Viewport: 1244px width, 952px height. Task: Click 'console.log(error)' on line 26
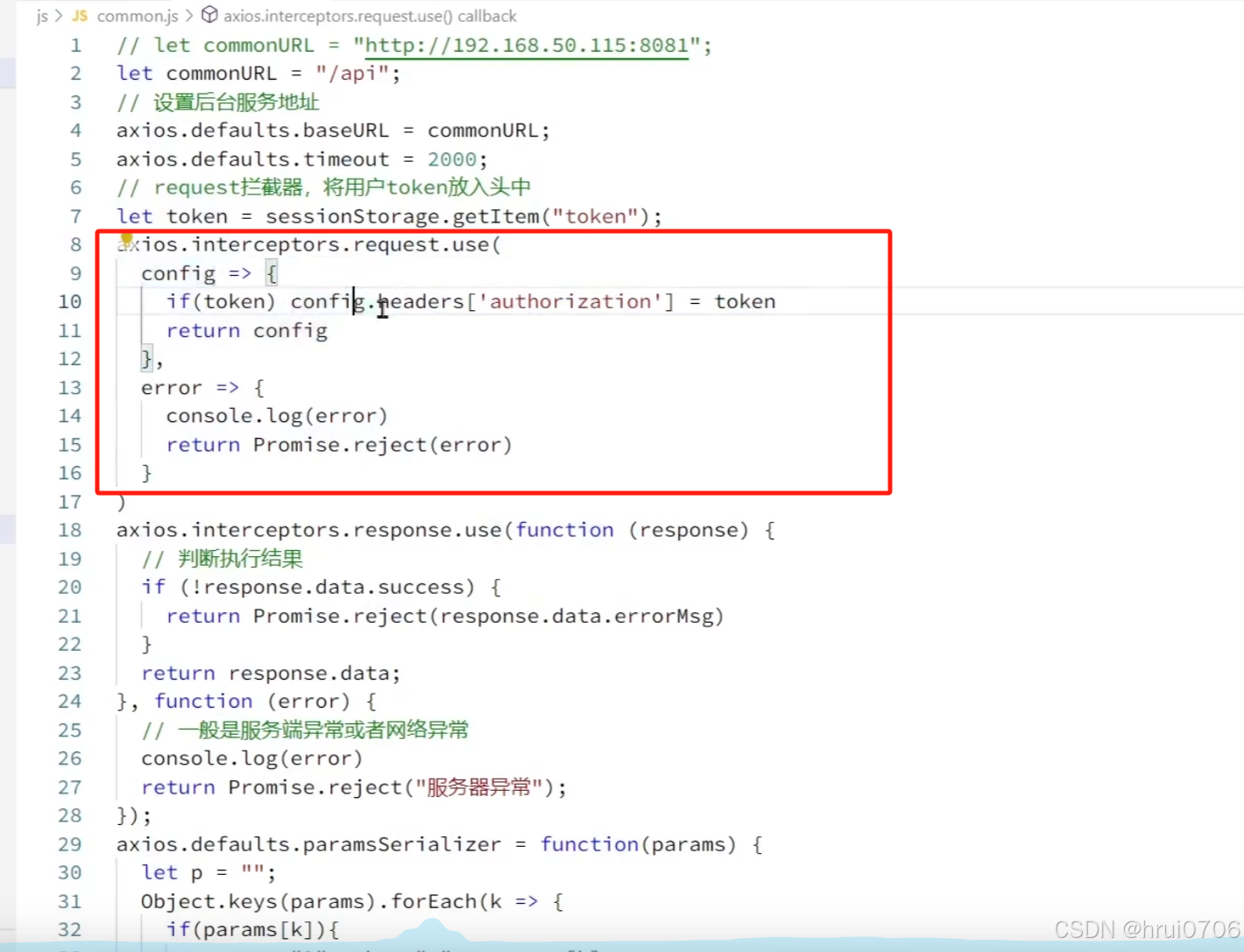point(252,758)
